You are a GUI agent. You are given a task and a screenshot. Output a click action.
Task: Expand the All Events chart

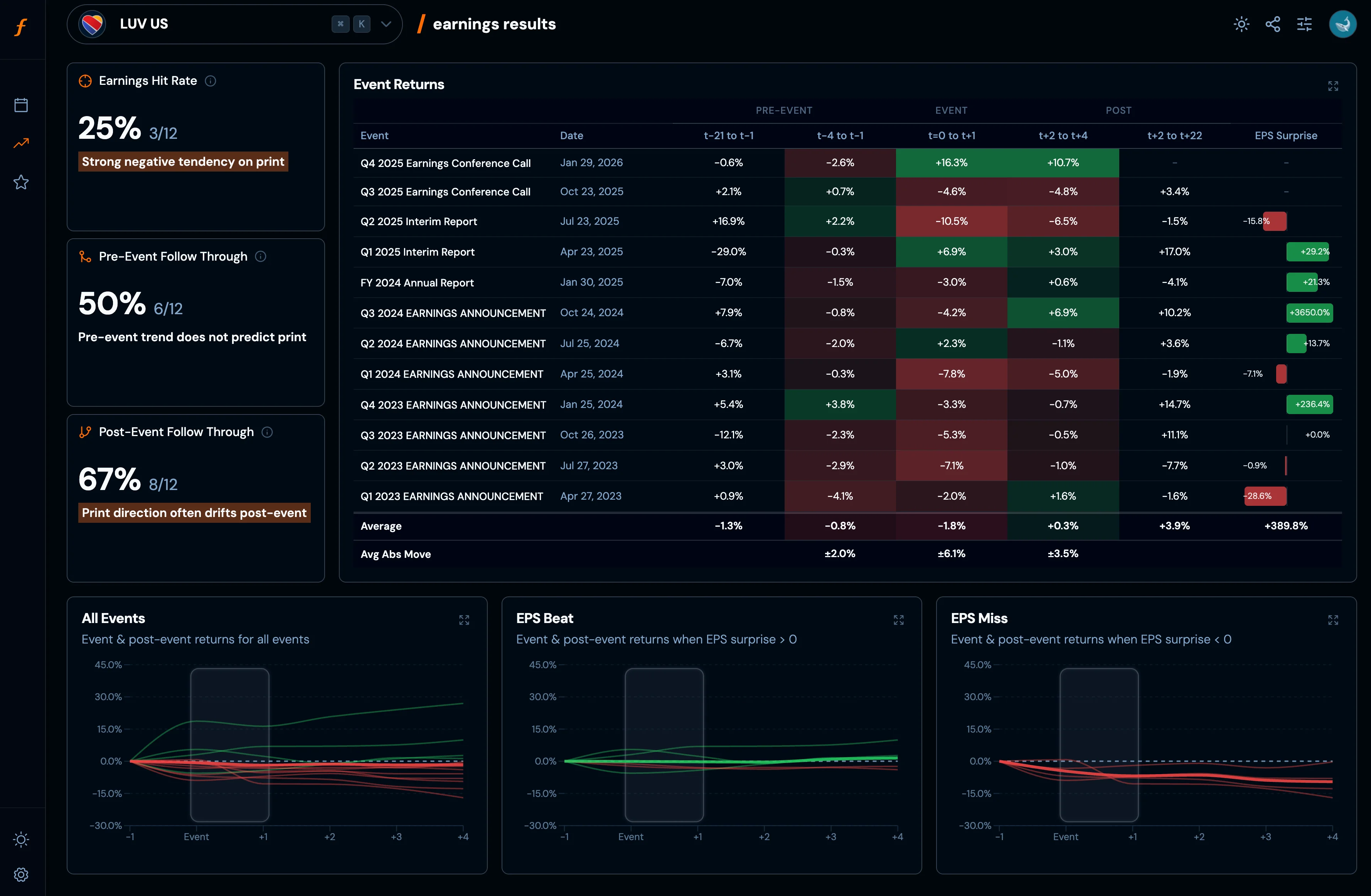(x=464, y=620)
